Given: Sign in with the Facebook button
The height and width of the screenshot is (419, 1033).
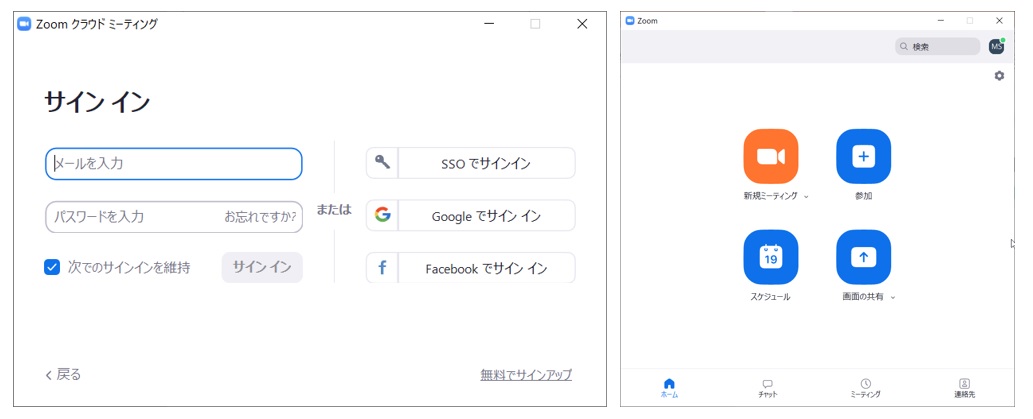Looking at the screenshot, I should point(471,268).
